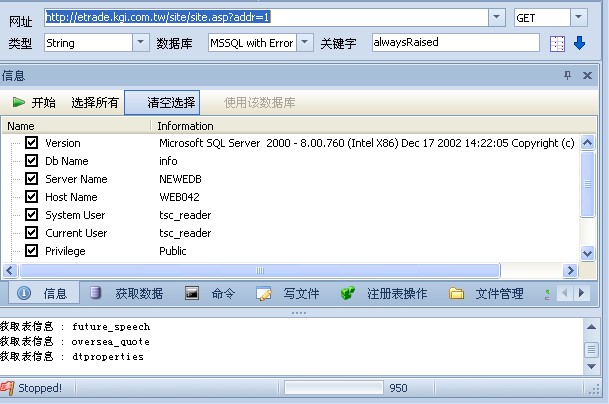The height and width of the screenshot is (404, 609).
Task: Switch to the 命令 tab
Action: click(x=211, y=293)
